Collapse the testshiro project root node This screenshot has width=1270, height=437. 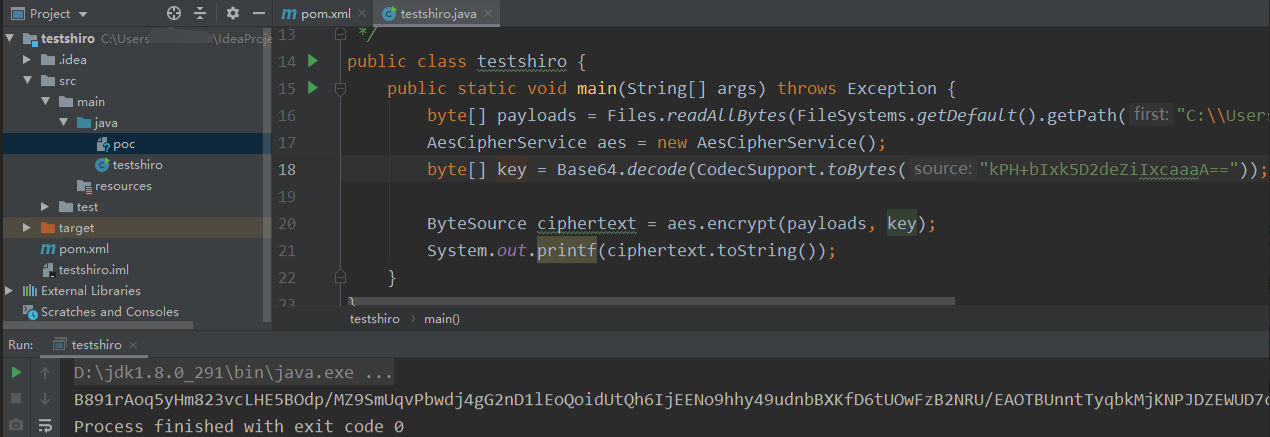point(10,39)
